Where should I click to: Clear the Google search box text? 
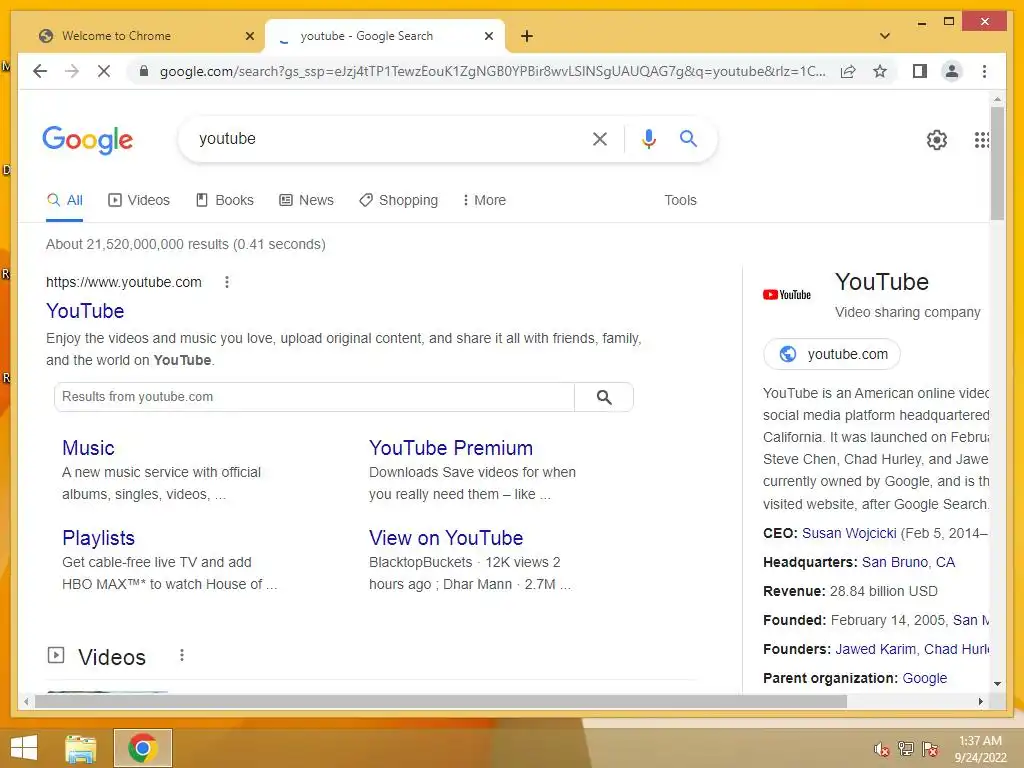[x=600, y=138]
